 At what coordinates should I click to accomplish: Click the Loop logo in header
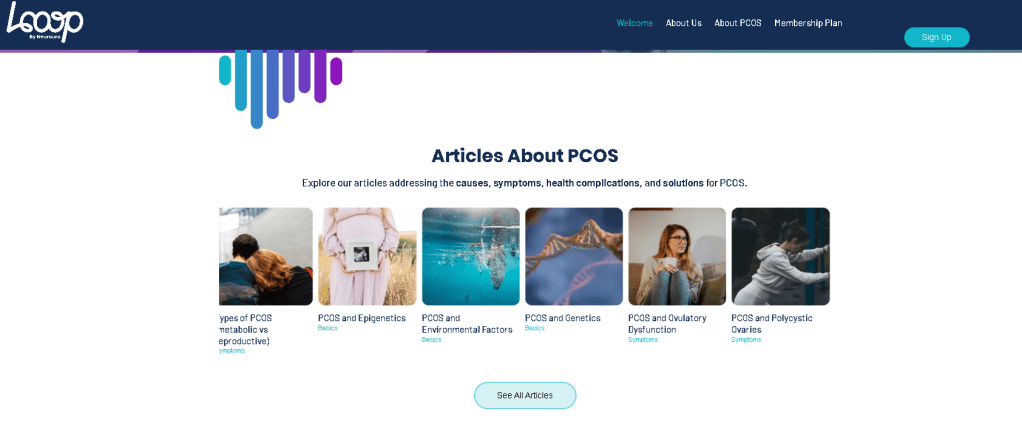point(44,22)
